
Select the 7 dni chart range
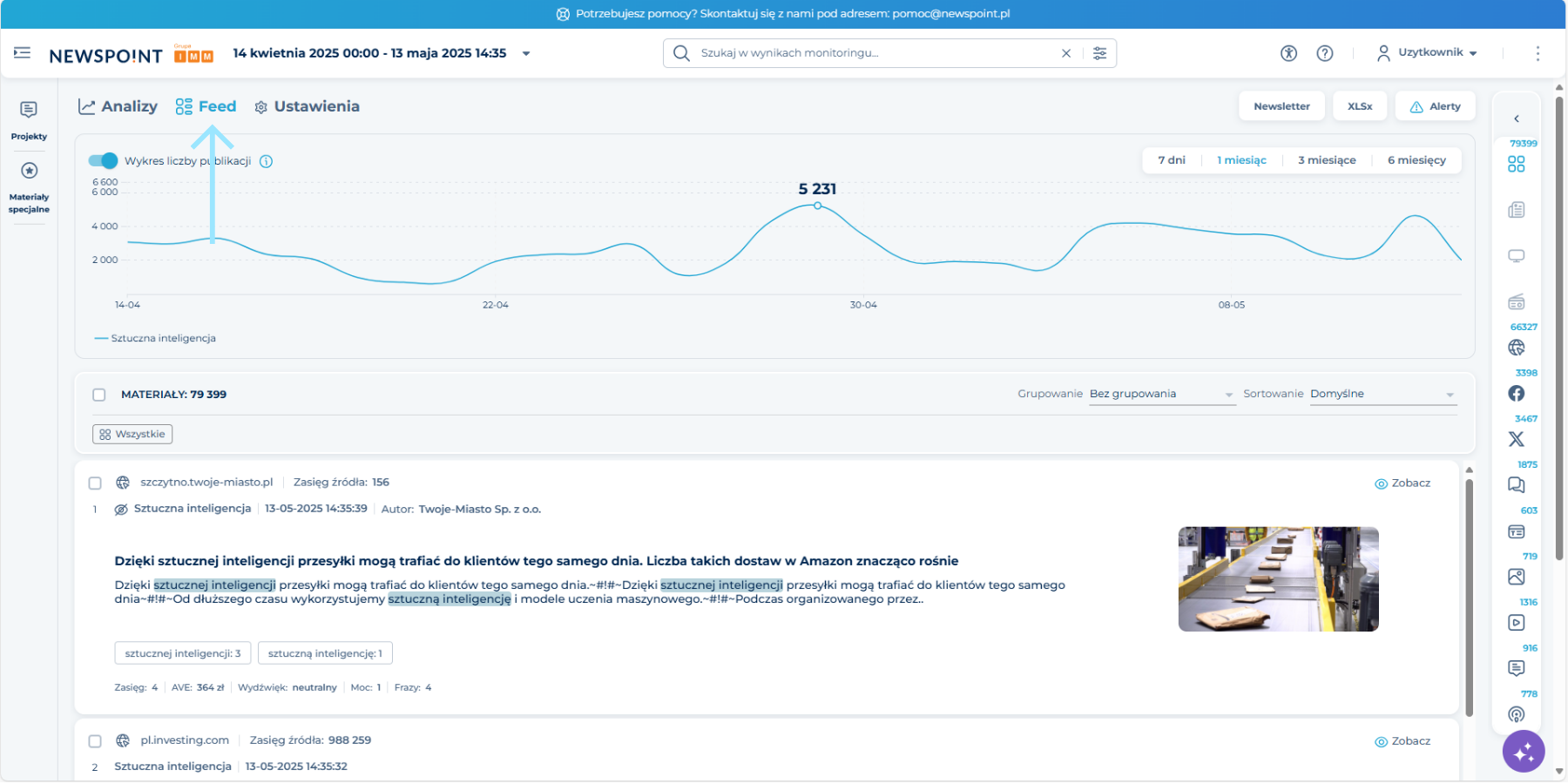1172,160
